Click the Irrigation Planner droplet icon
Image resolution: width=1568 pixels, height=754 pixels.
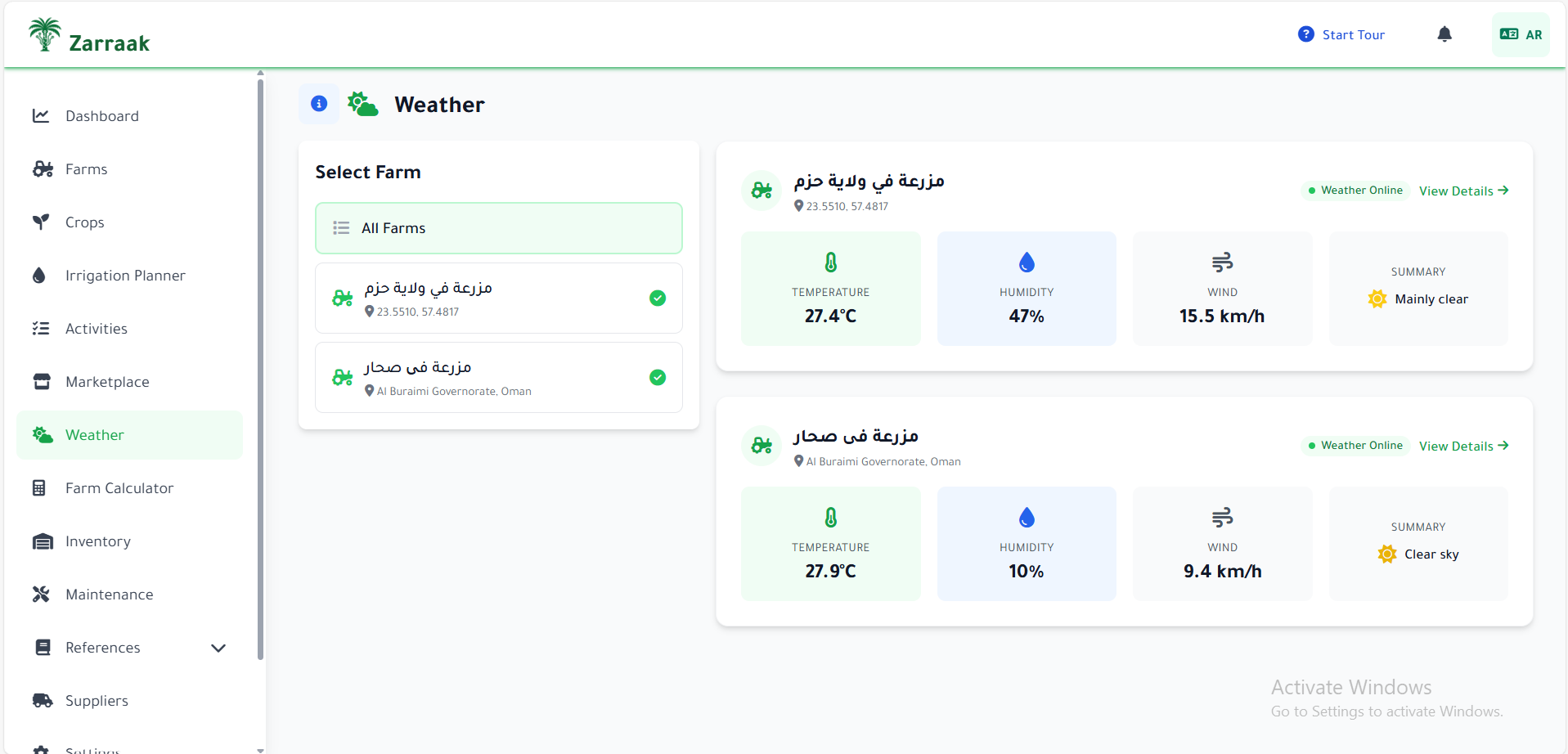39,276
